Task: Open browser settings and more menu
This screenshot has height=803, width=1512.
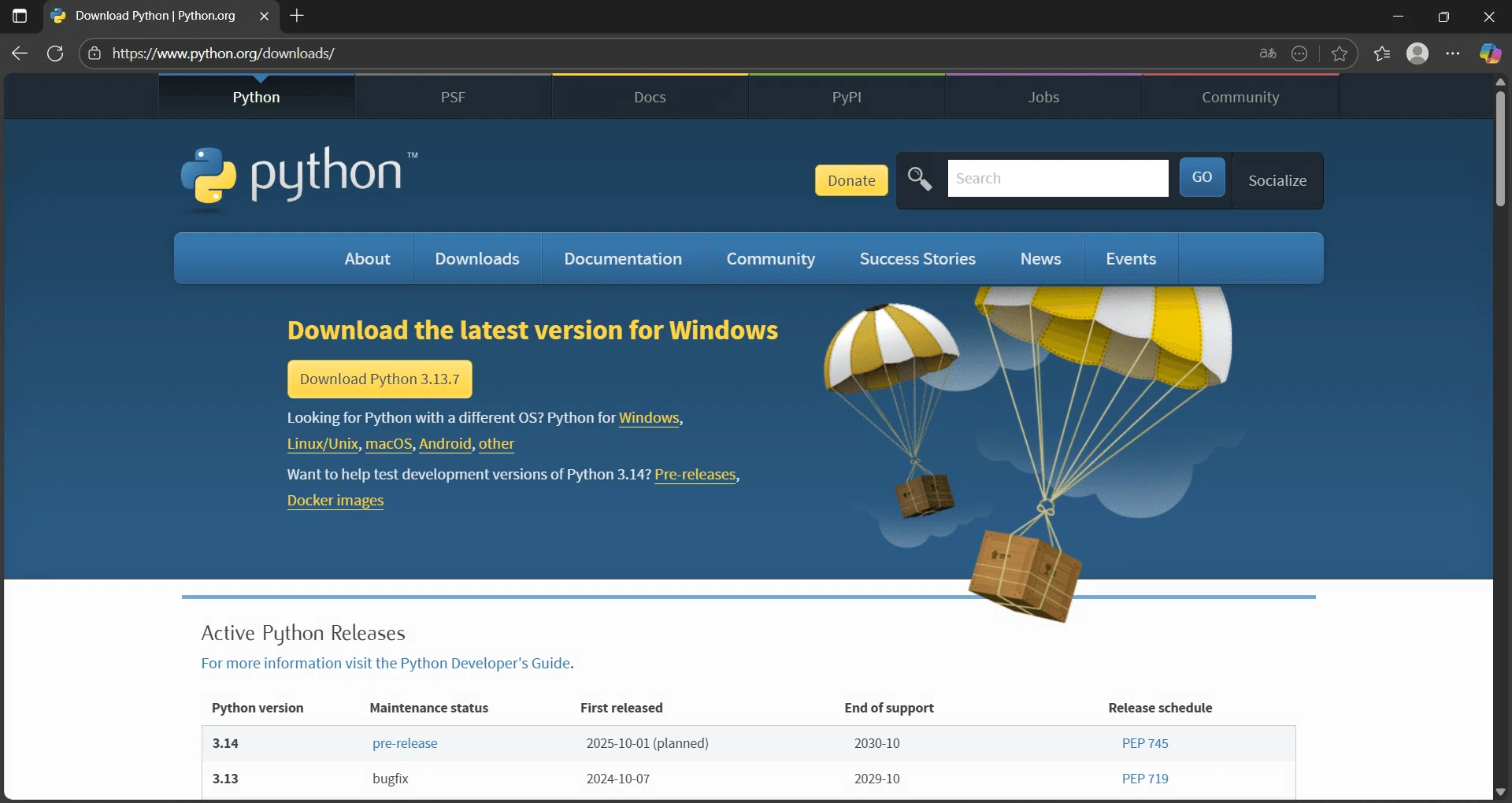Action: pyautogui.click(x=1453, y=54)
